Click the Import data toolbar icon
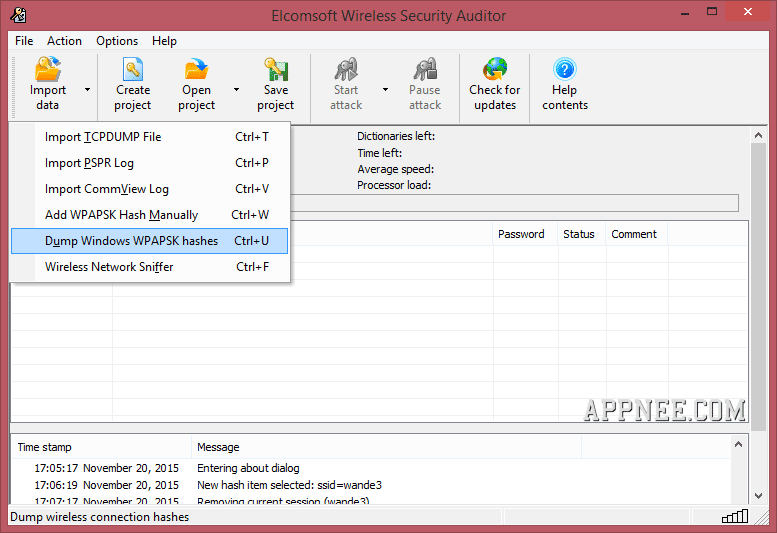The image size is (777, 533). coord(48,69)
